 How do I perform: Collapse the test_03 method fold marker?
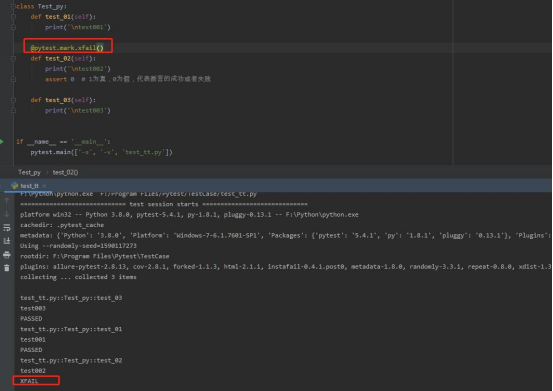(13, 100)
